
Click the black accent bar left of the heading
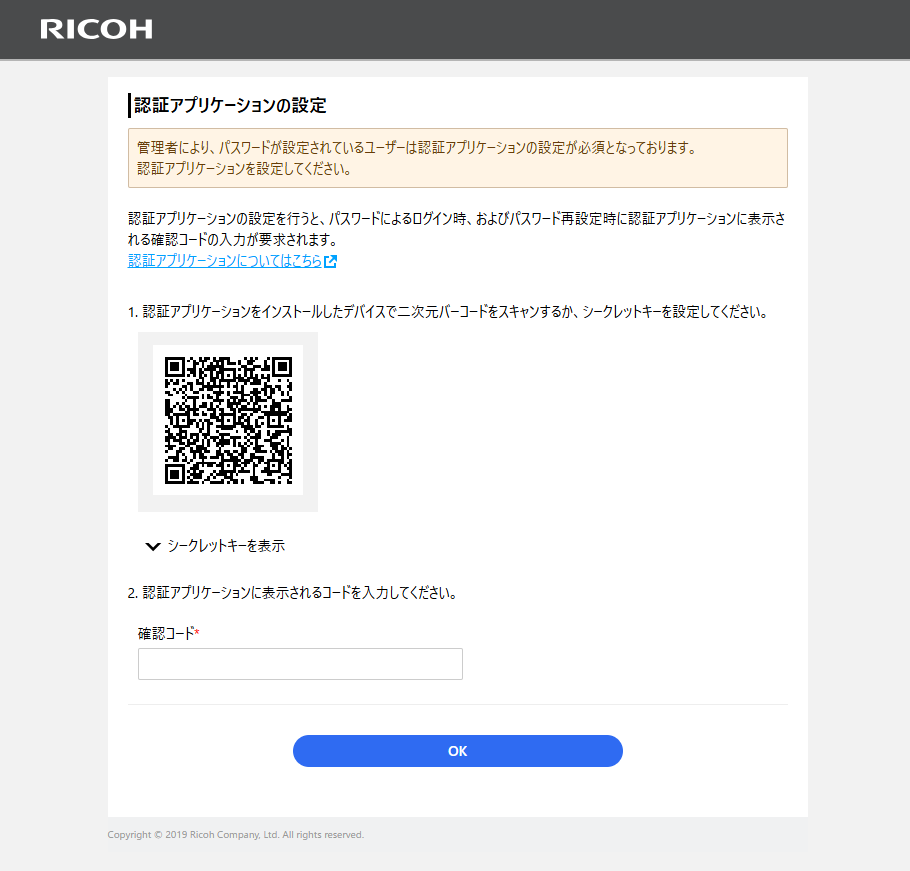(129, 106)
